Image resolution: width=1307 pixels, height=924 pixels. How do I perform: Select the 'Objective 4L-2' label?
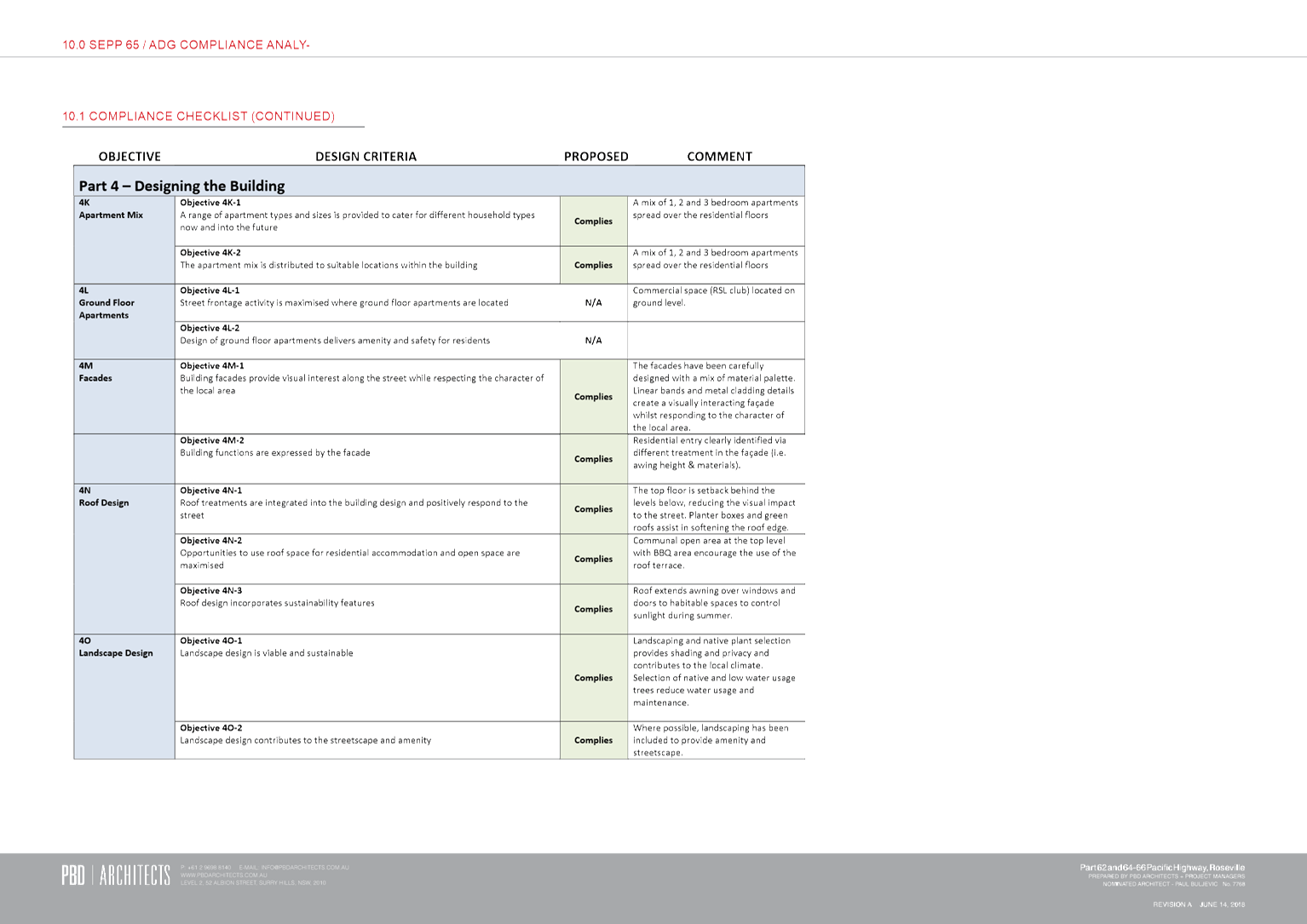pyautogui.click(x=210, y=328)
